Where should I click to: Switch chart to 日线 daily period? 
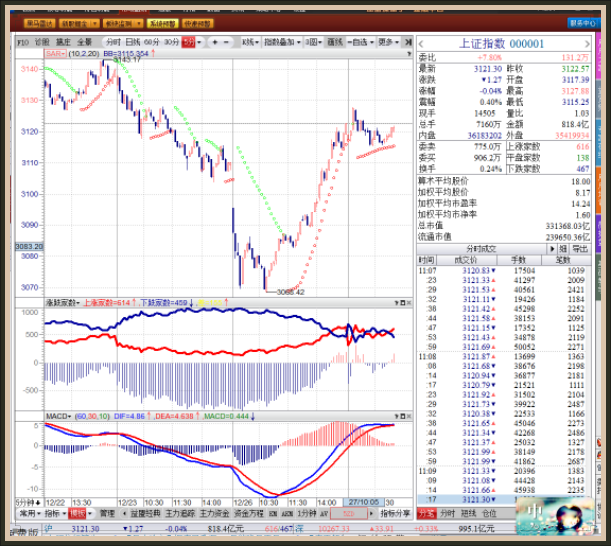click(133, 42)
